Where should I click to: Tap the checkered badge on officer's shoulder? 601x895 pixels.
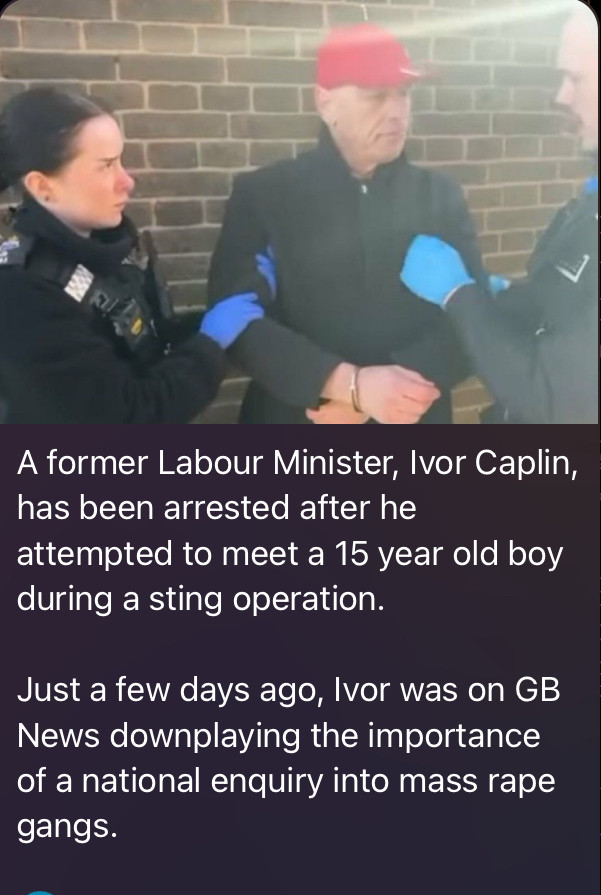[79, 283]
